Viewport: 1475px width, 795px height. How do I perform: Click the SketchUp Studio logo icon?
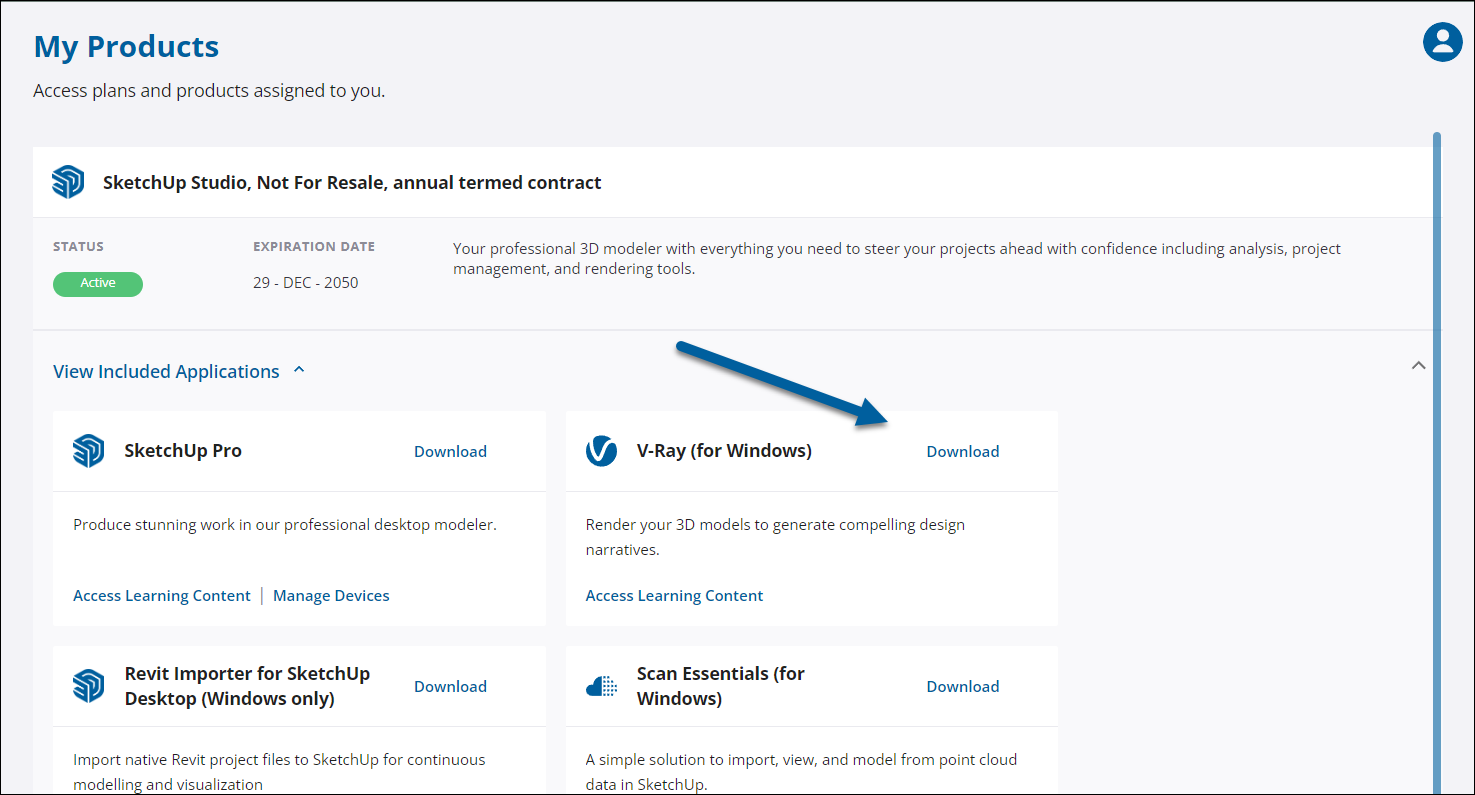pos(68,183)
